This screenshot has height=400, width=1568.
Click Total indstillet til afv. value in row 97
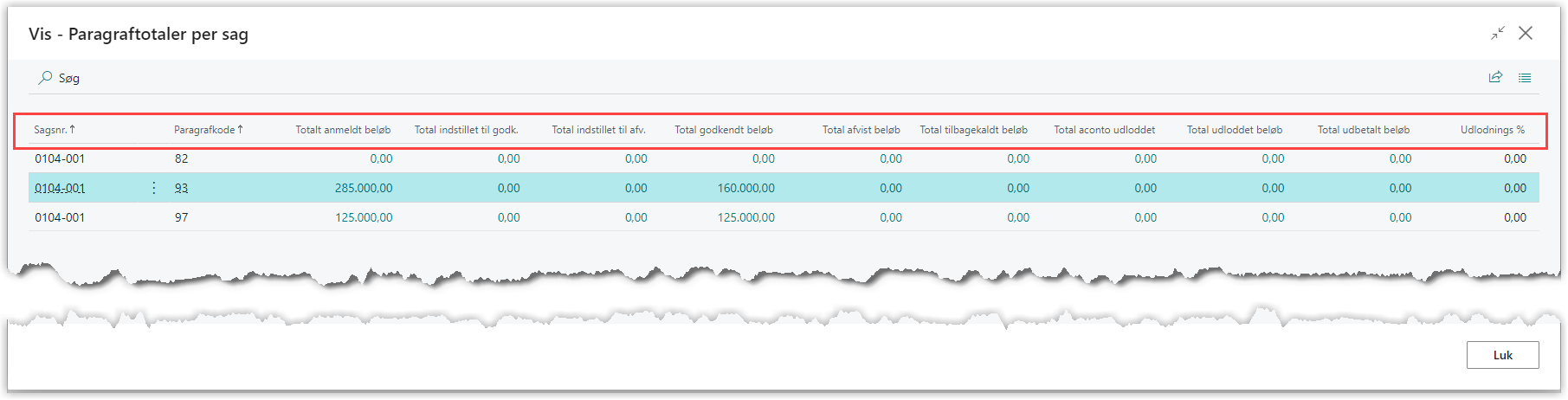[636, 217]
